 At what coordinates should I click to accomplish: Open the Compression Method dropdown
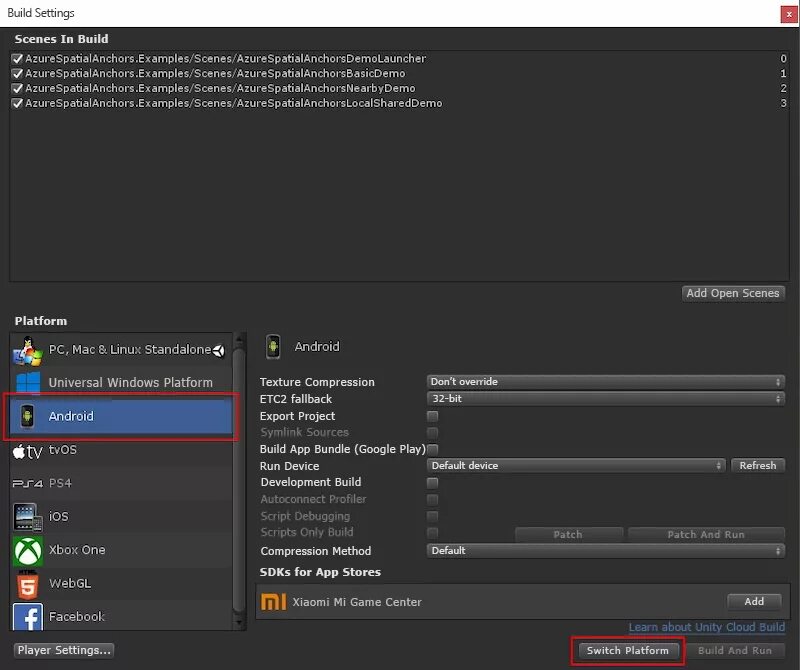[605, 551]
